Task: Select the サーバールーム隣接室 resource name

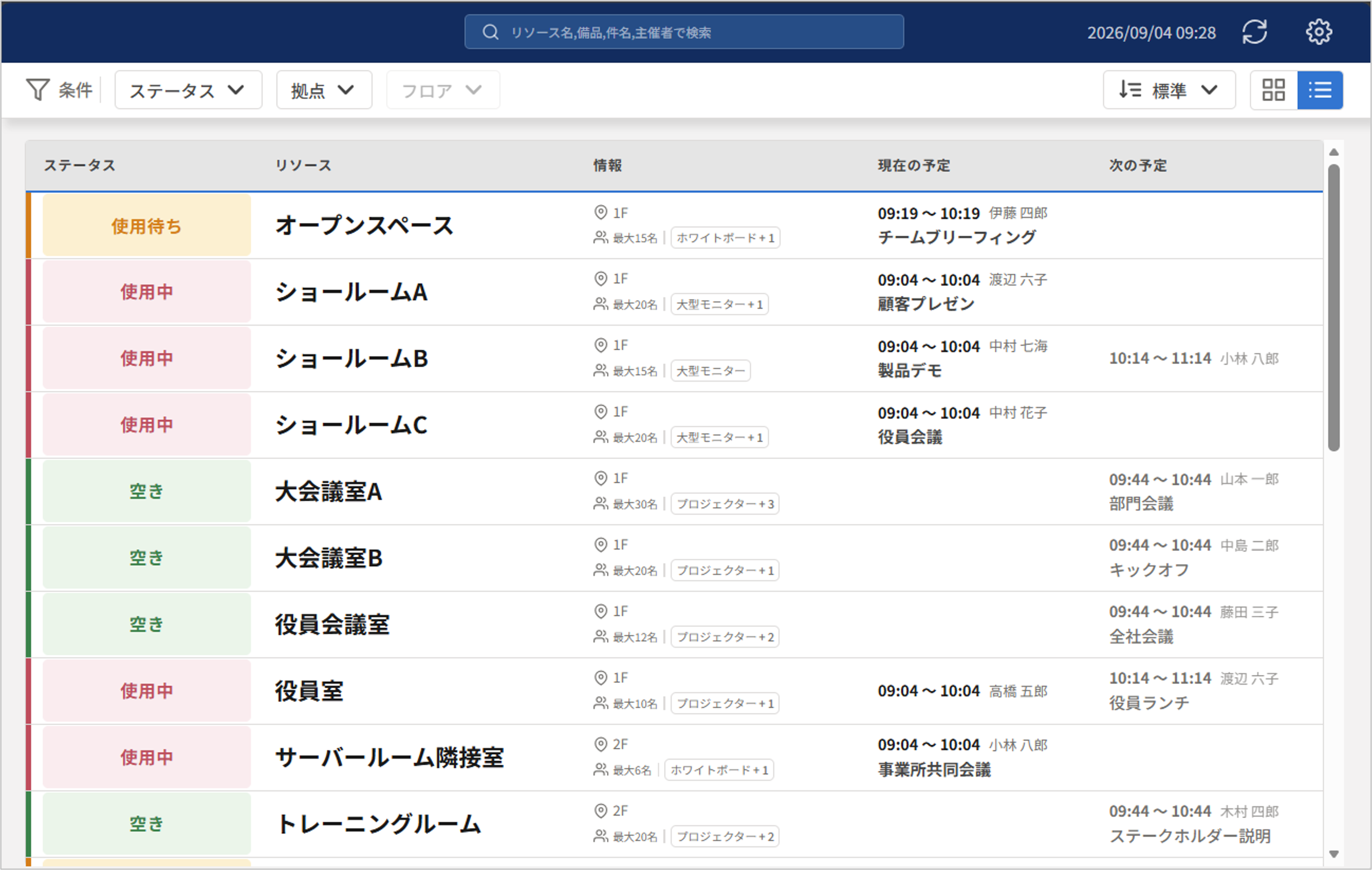Action: point(389,757)
